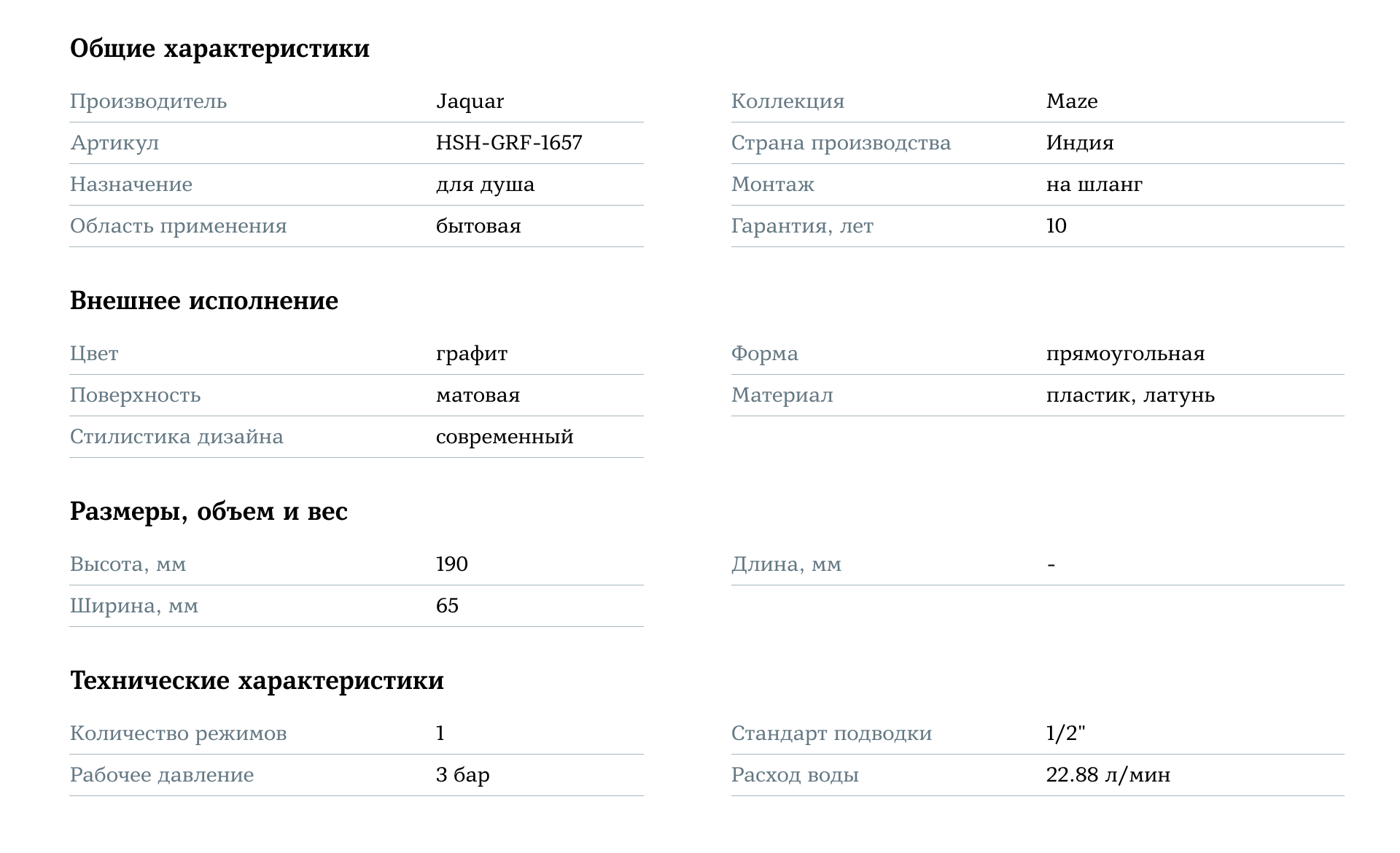Click the heading Технические характеристики
Viewport: 1400px width, 853px height.
(x=257, y=681)
